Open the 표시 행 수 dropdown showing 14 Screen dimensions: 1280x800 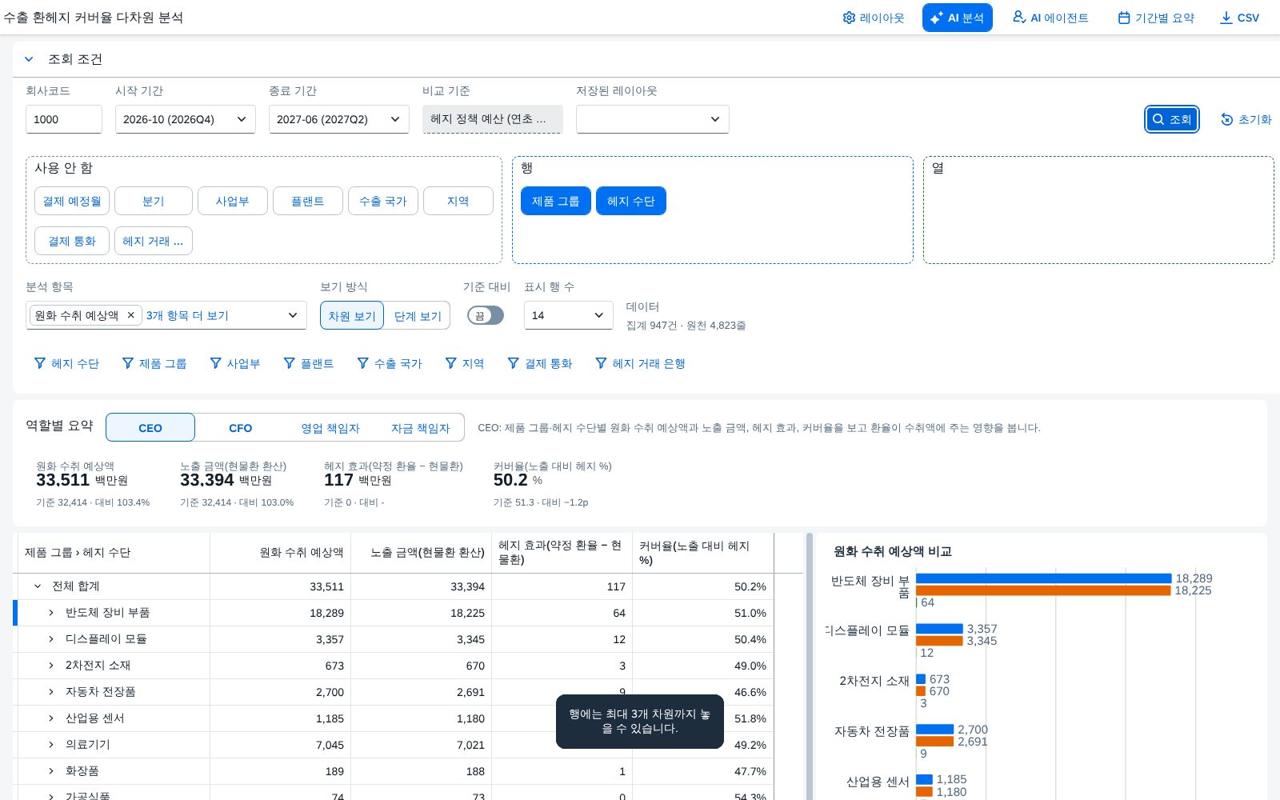click(568, 315)
